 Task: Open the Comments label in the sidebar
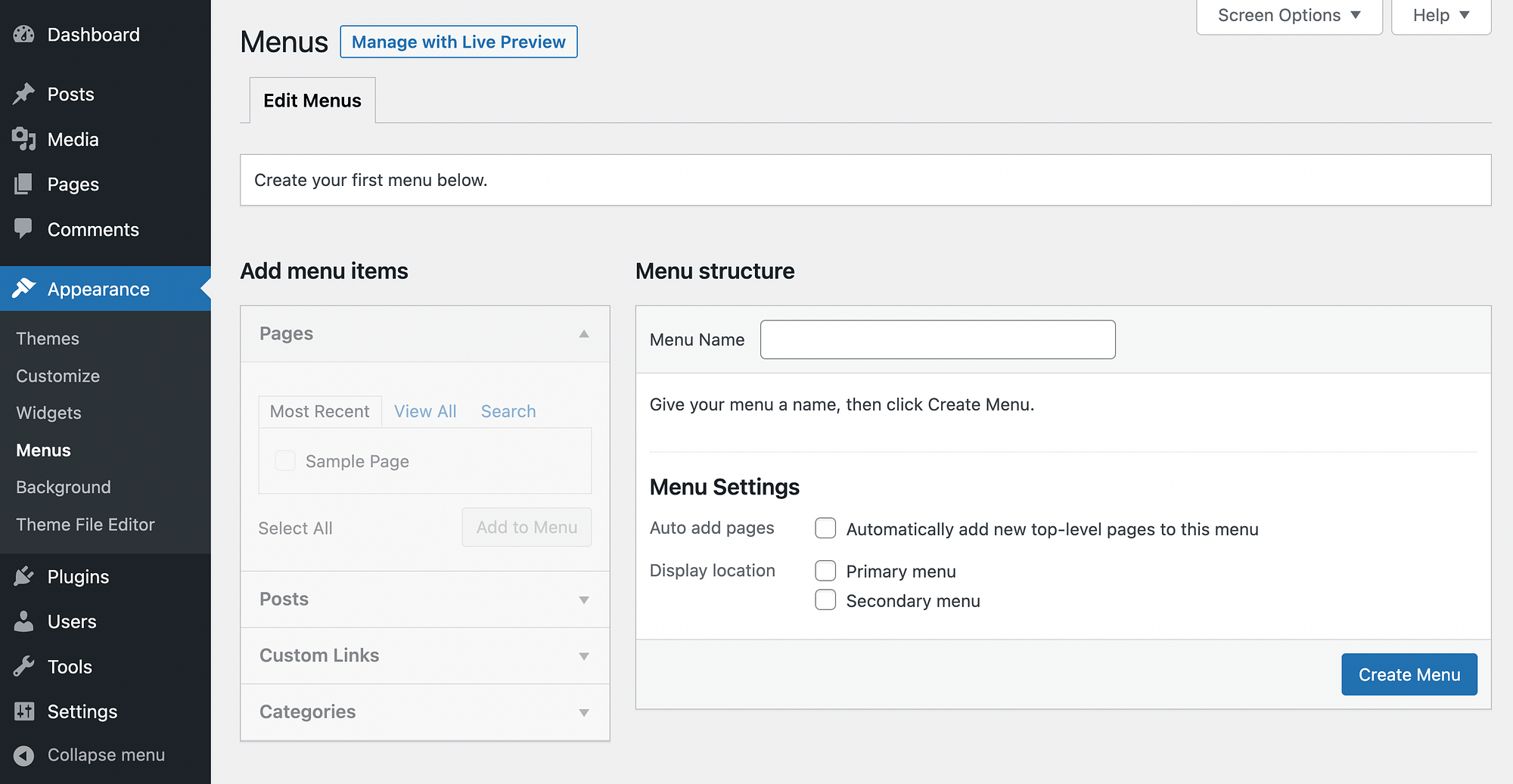pos(93,229)
